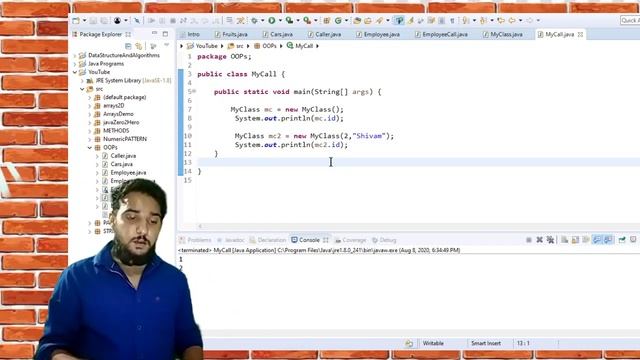
Task: Click the Pin Console icon
Action: [x=622, y=240]
